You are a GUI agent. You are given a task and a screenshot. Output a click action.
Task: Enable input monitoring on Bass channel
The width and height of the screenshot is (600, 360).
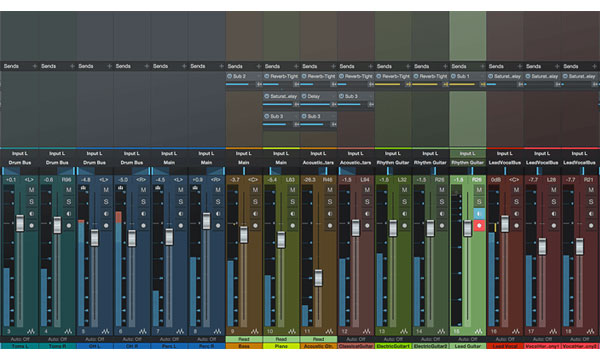255,214
